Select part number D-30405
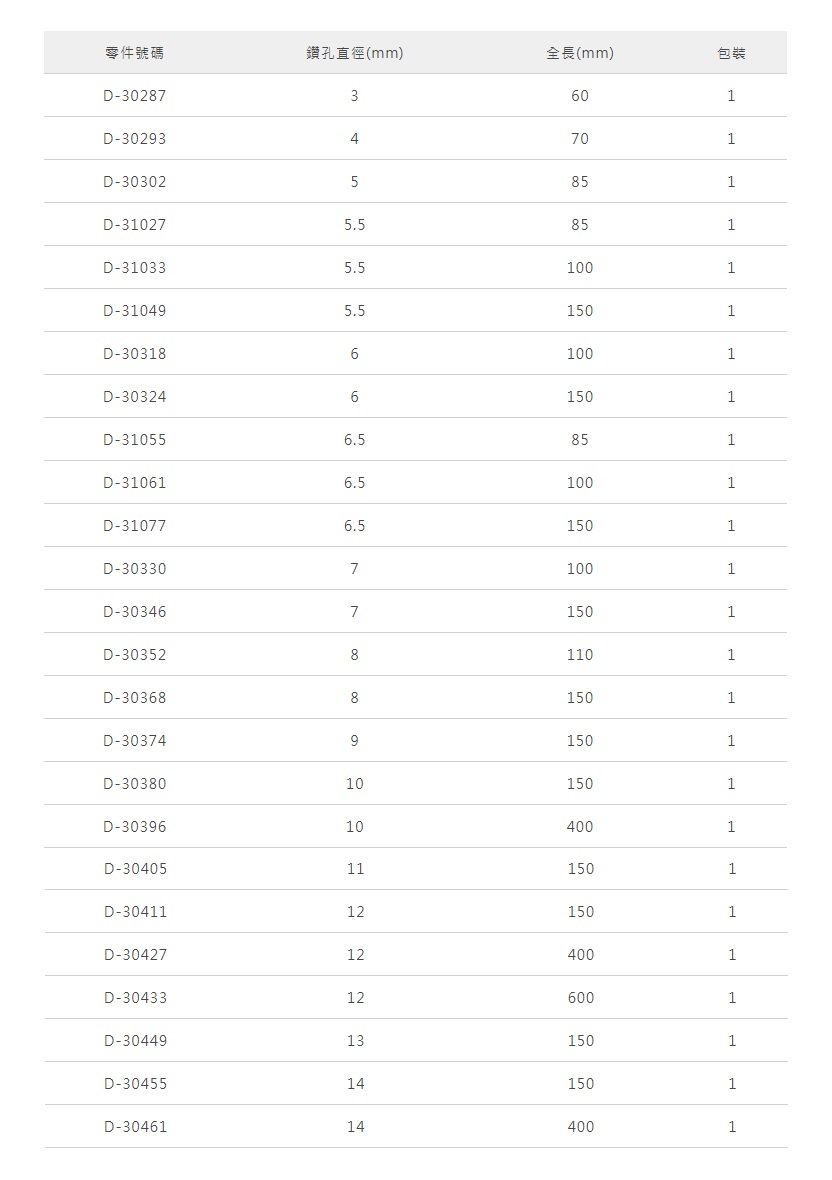This screenshot has height=1180, width=832. (135, 869)
